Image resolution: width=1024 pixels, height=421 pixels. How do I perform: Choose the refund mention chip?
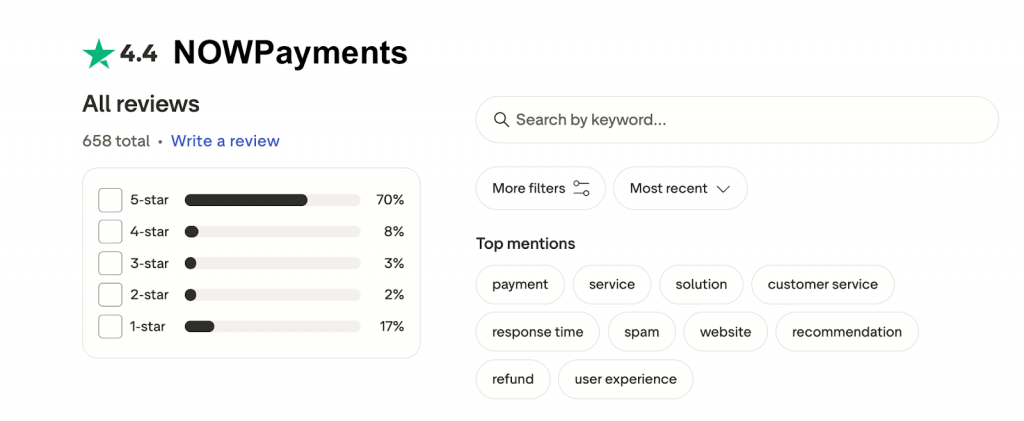(x=513, y=379)
